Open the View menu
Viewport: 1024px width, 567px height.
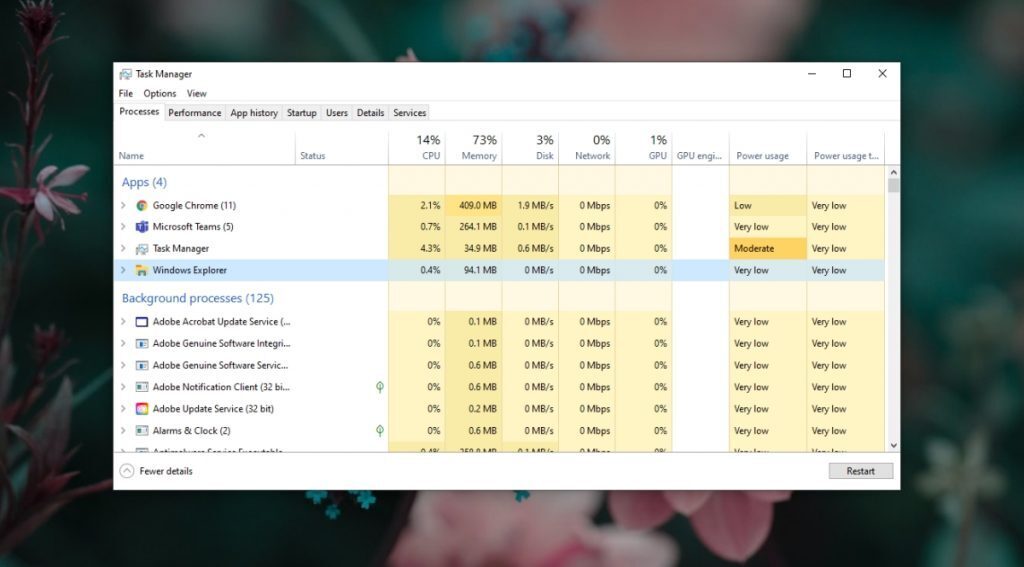197,93
